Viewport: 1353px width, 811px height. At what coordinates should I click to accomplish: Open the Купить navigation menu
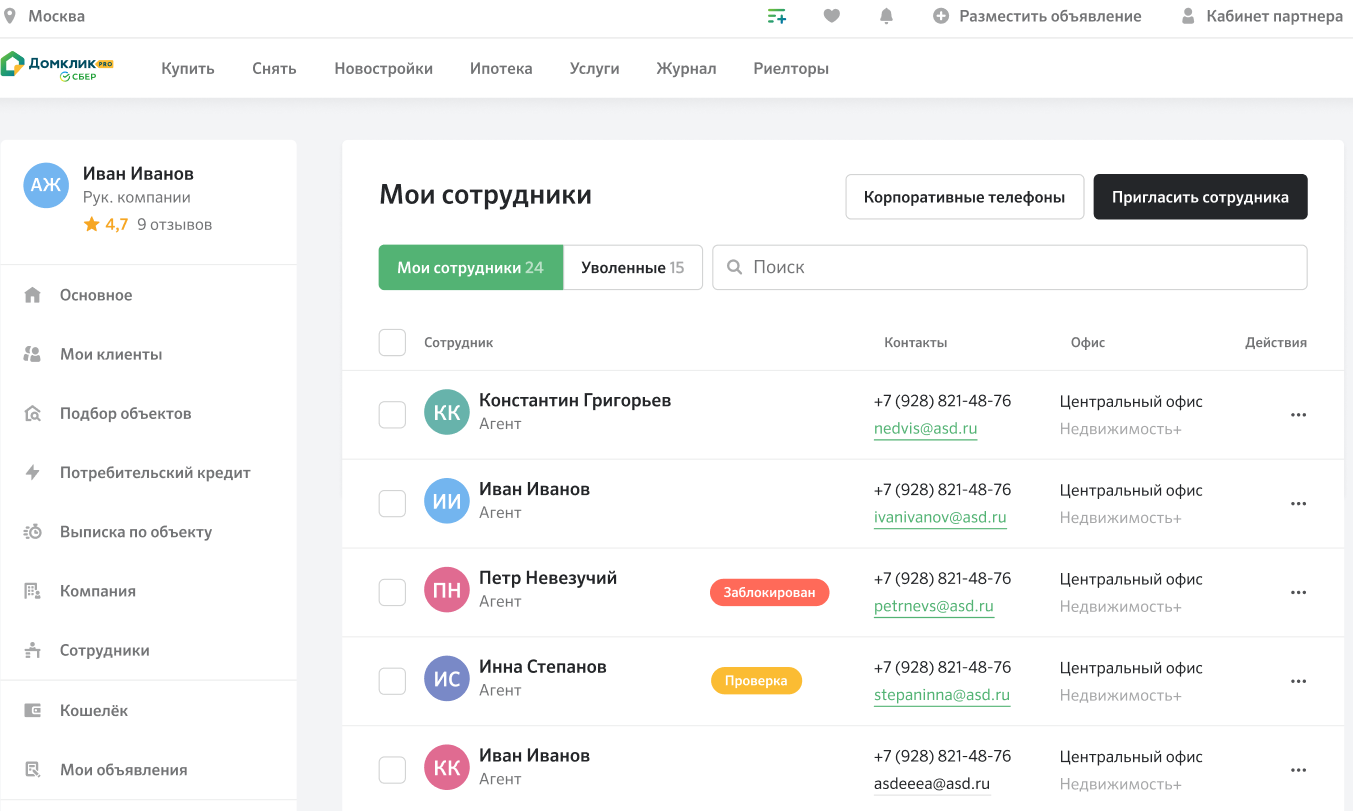[x=188, y=69]
